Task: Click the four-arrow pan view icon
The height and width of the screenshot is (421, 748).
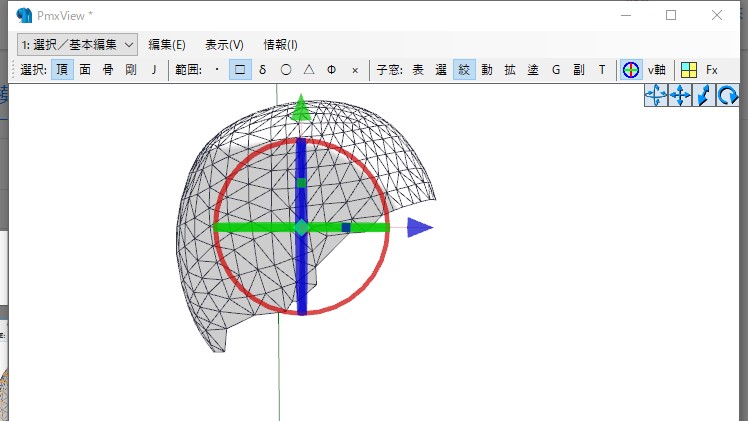Action: pos(680,96)
